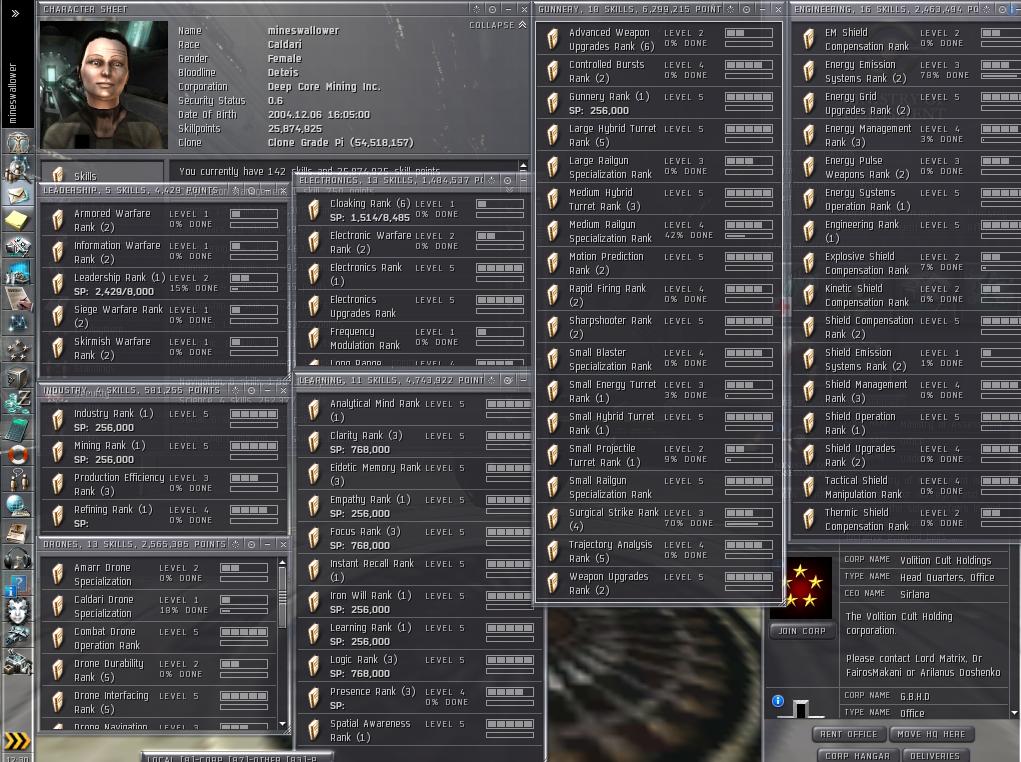Open People and Places magnifier icon
The width and height of the screenshot is (1021, 762).
pos(18,169)
